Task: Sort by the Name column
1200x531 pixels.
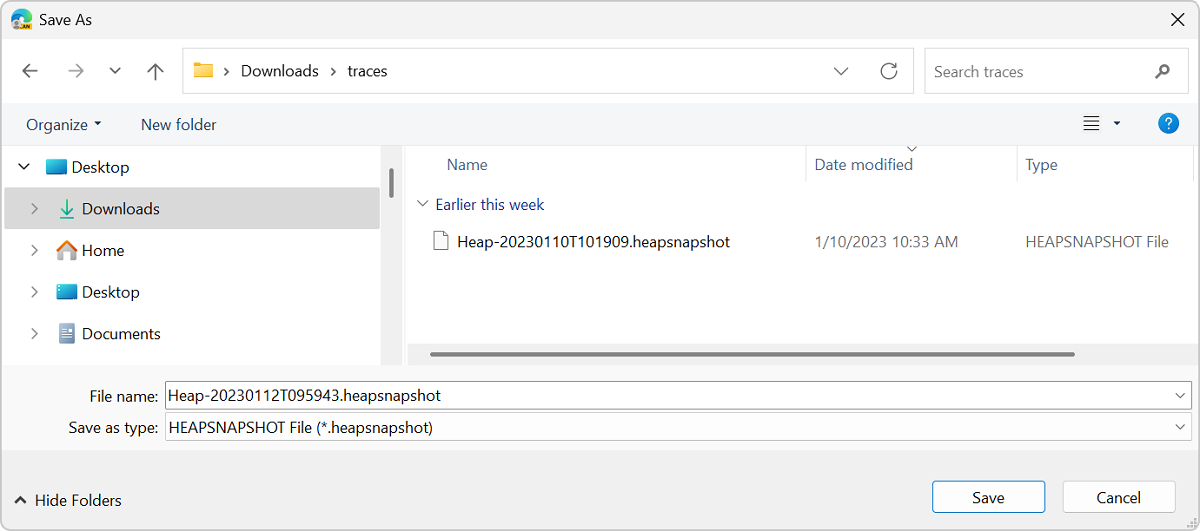Action: pyautogui.click(x=467, y=165)
